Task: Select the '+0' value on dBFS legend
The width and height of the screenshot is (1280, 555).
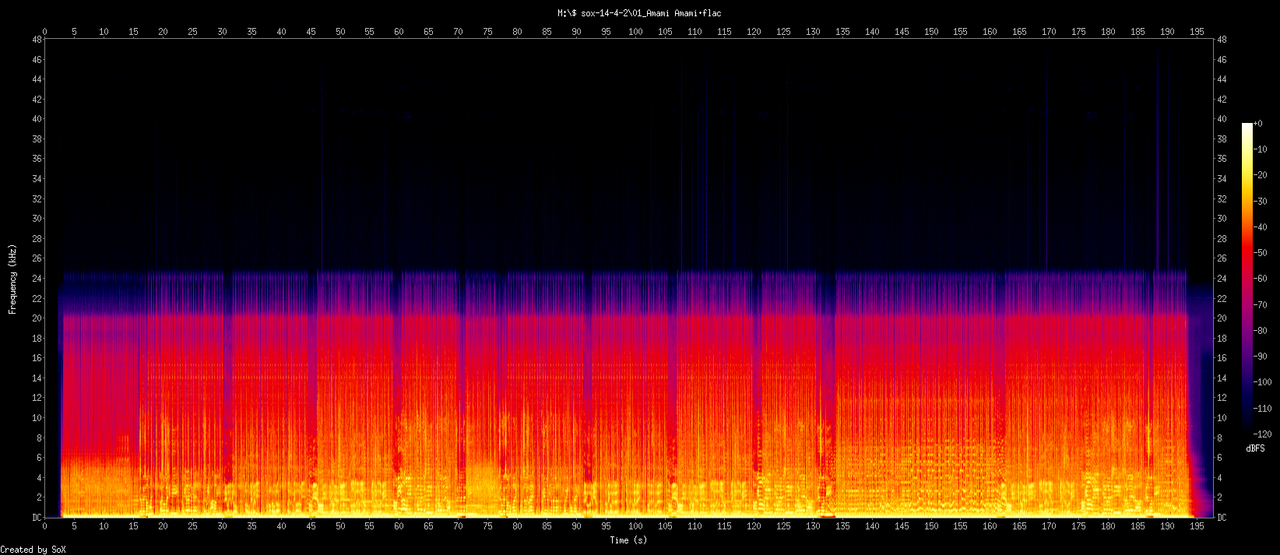Action: [1259, 123]
